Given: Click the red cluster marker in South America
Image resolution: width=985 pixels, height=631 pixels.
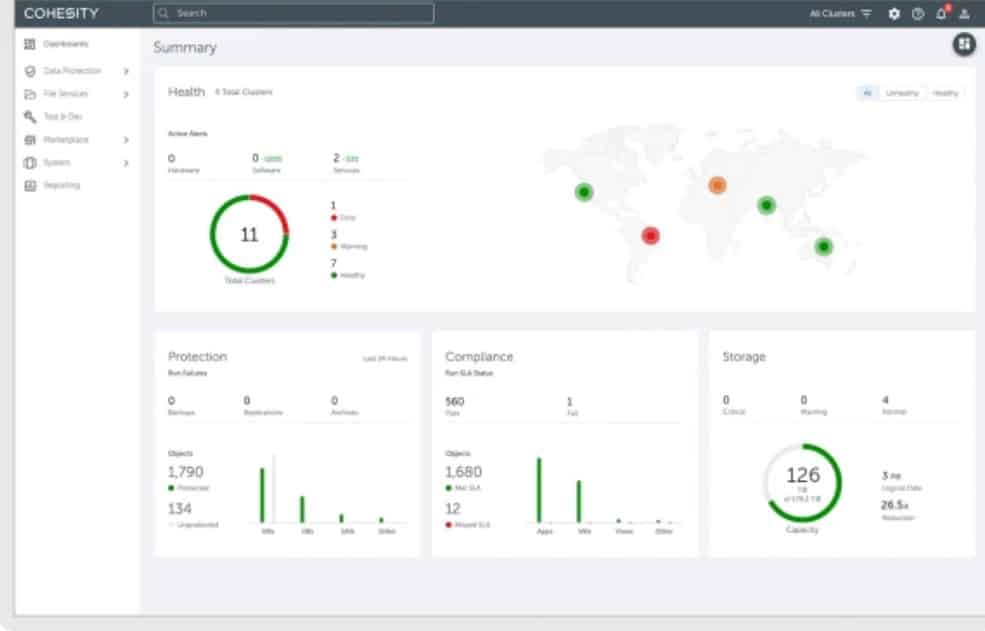Looking at the screenshot, I should tap(650, 236).
